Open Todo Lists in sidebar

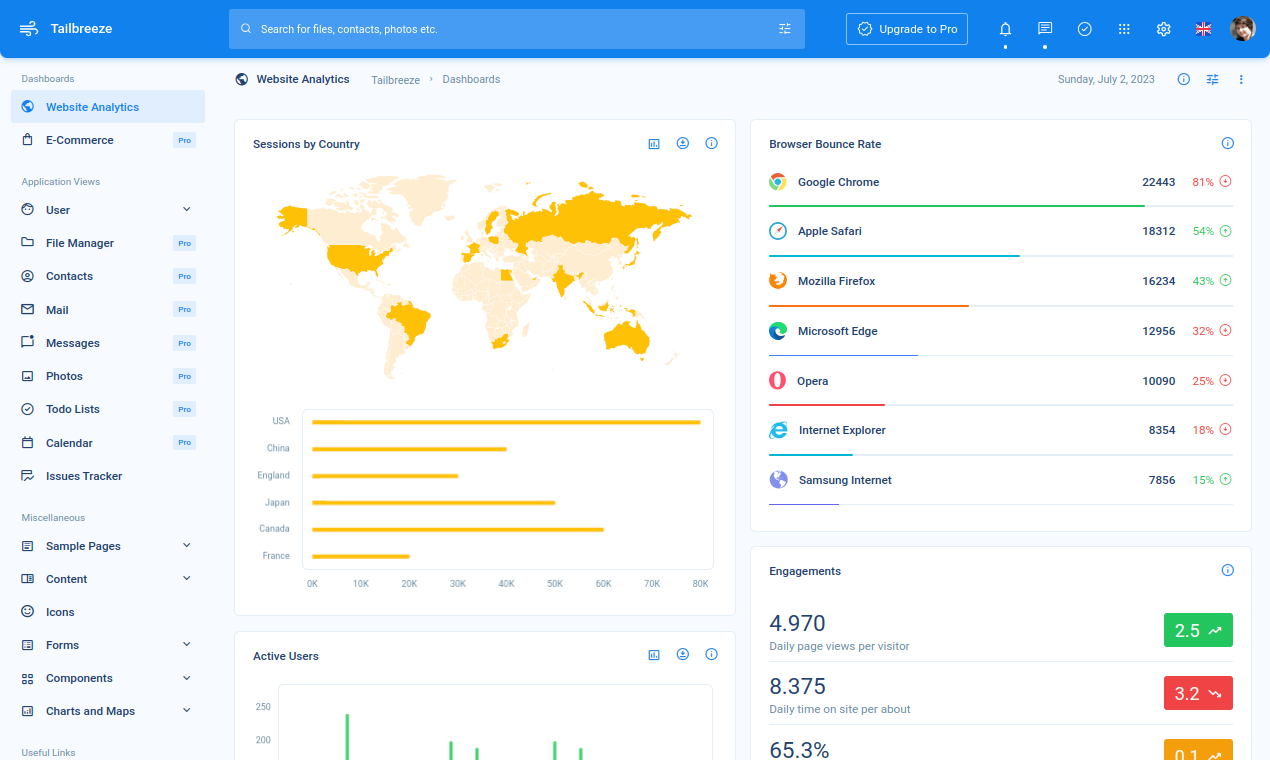click(x=108, y=409)
